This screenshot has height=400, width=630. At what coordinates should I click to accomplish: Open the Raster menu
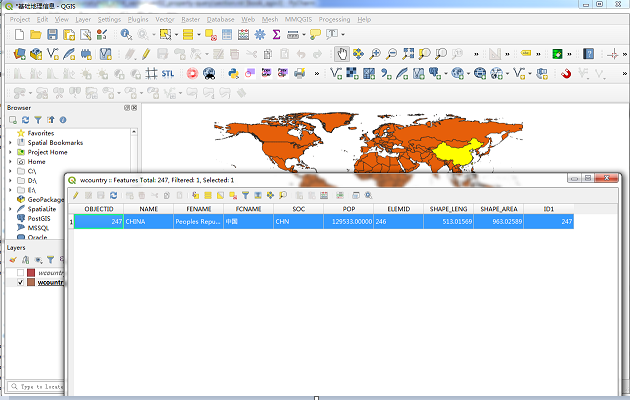tap(190, 19)
